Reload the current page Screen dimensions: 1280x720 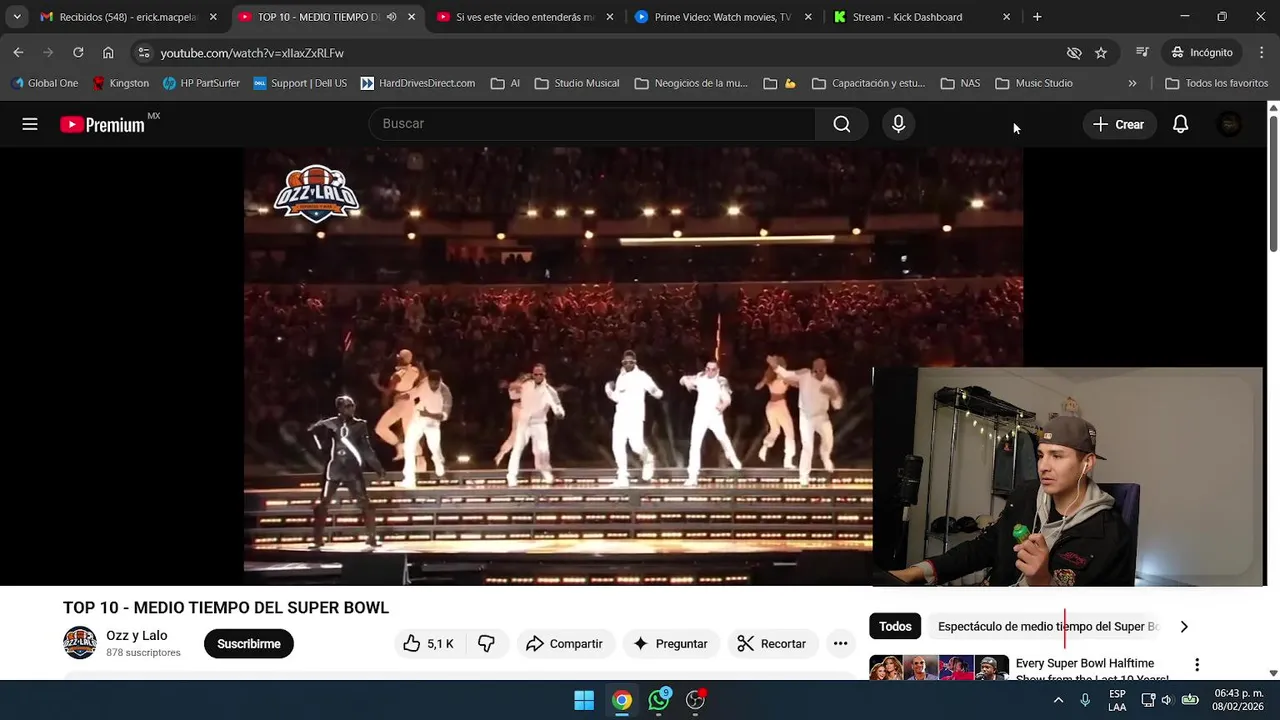point(78,53)
